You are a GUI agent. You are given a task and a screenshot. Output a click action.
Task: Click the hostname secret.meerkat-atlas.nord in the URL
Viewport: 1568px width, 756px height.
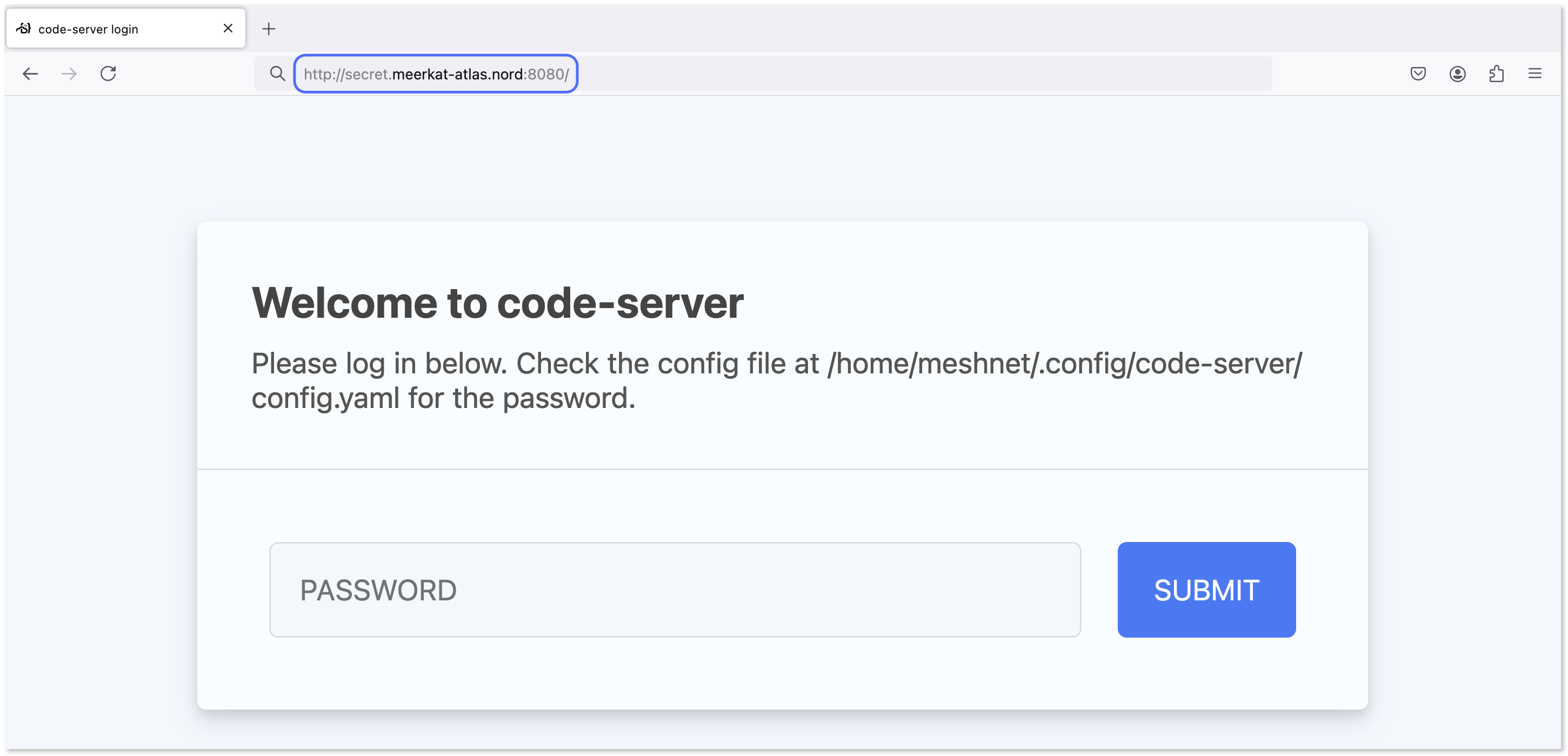[433, 73]
